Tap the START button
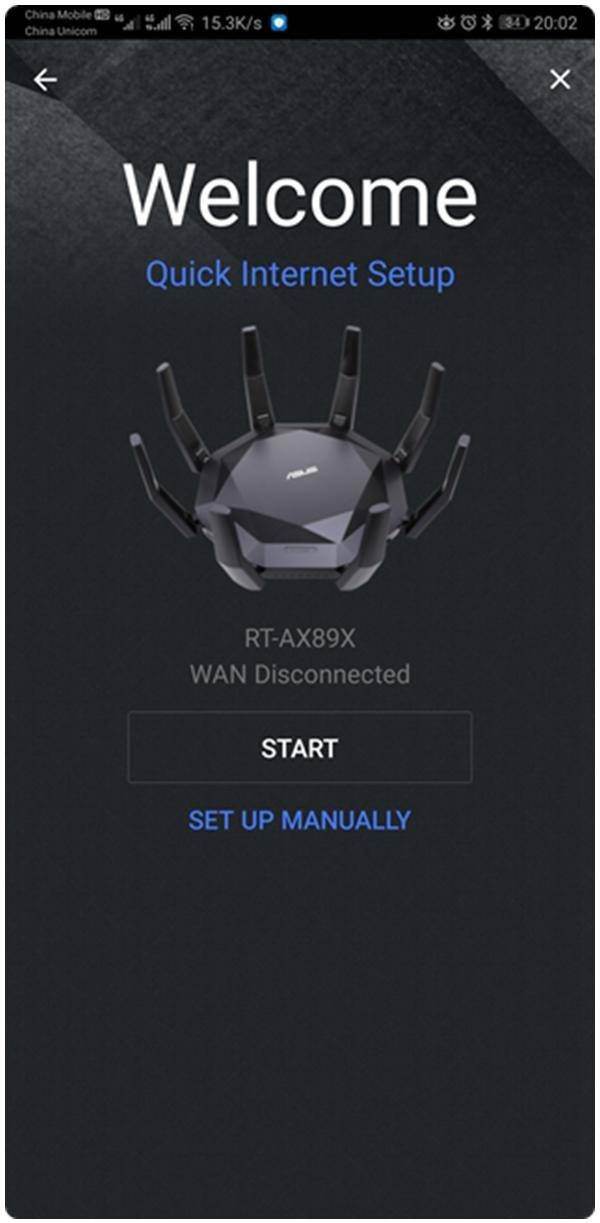Viewport: 600px width, 1223px height. tap(300, 747)
